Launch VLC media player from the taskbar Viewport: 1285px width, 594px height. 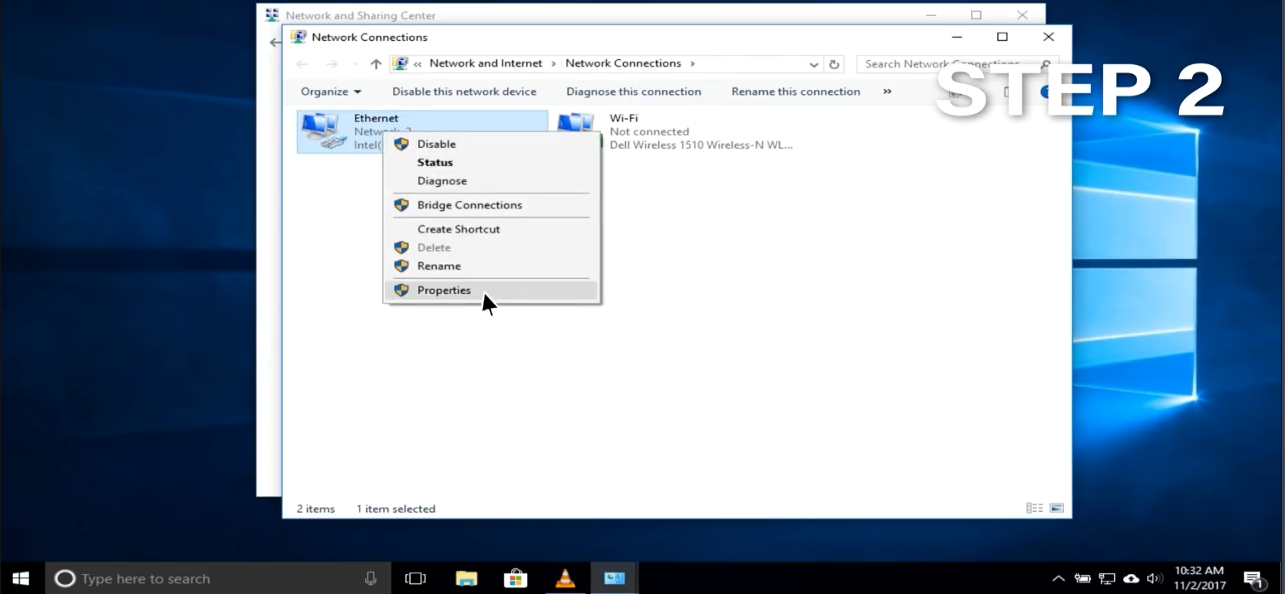(x=565, y=578)
